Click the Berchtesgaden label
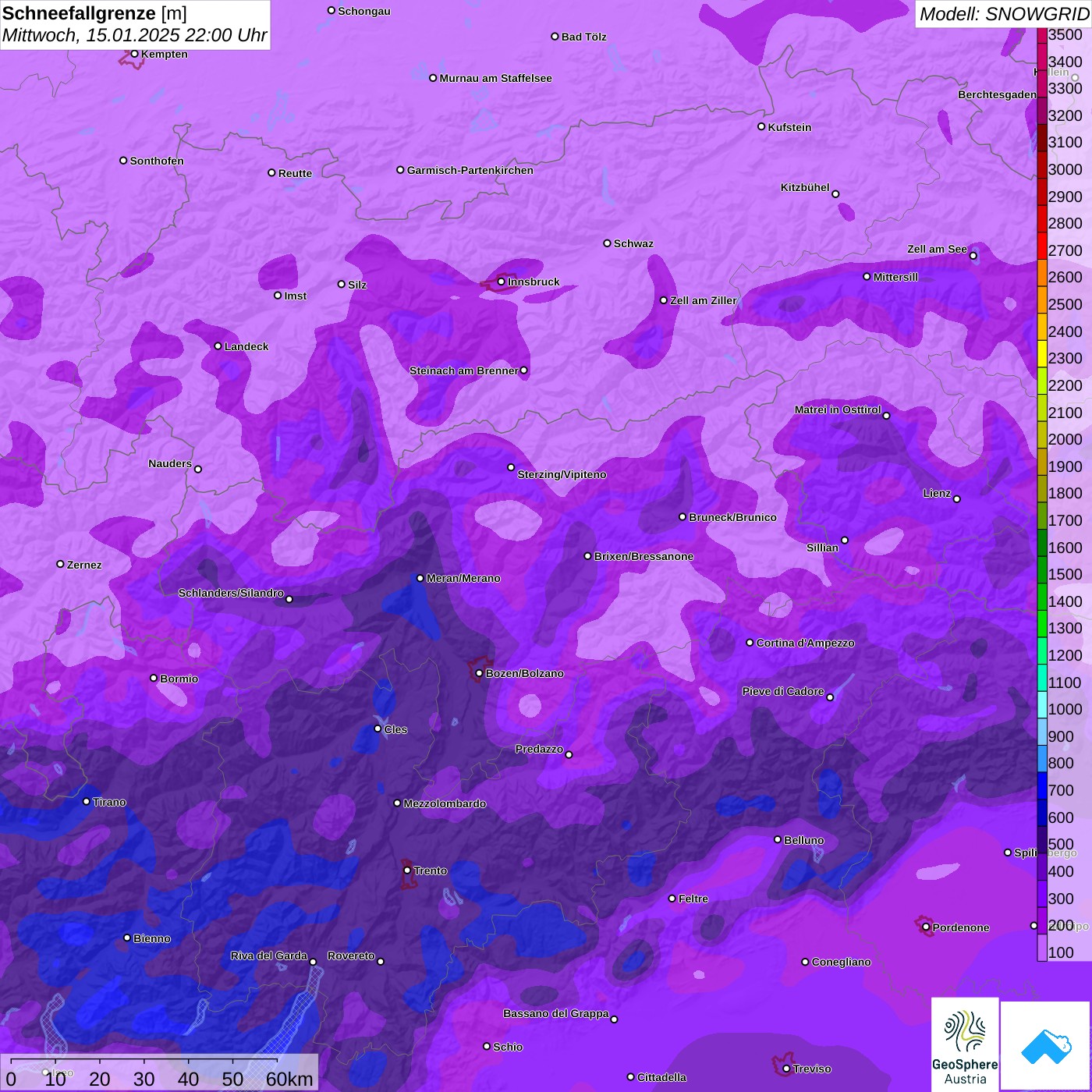The image size is (1092, 1092). (x=997, y=94)
